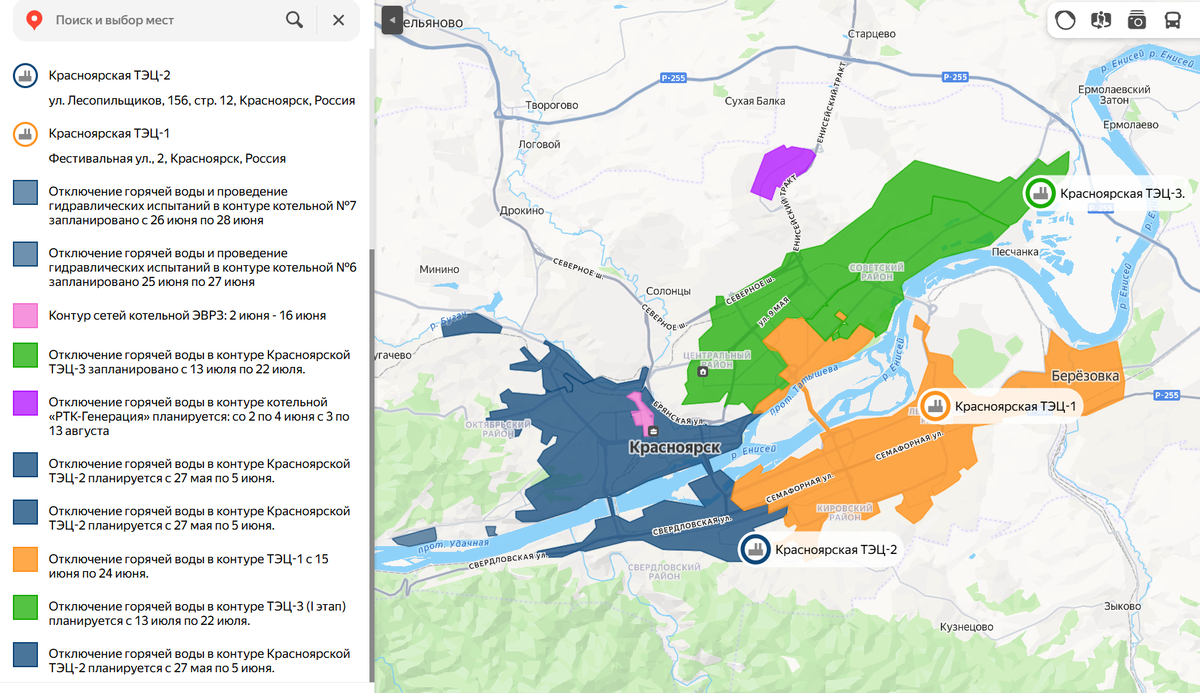Click the green swatch for ТЭЦ-3 (I этап)

(x=26, y=607)
